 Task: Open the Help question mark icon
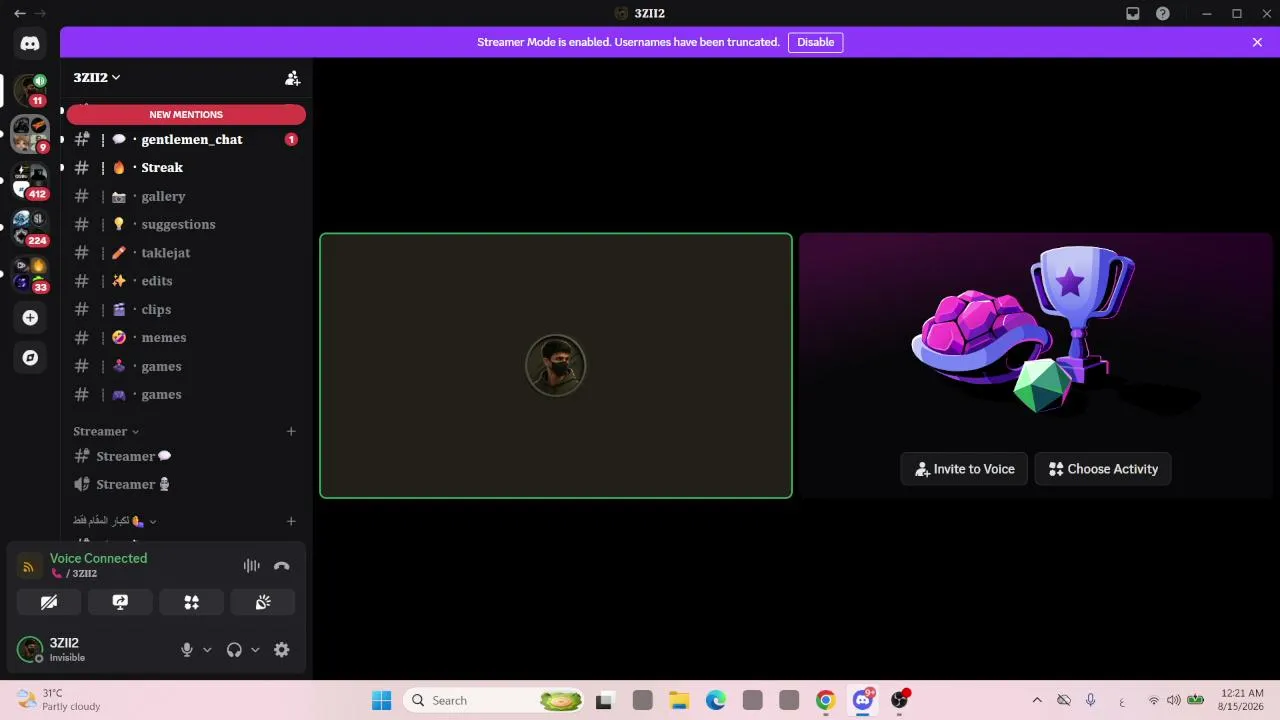(1163, 14)
